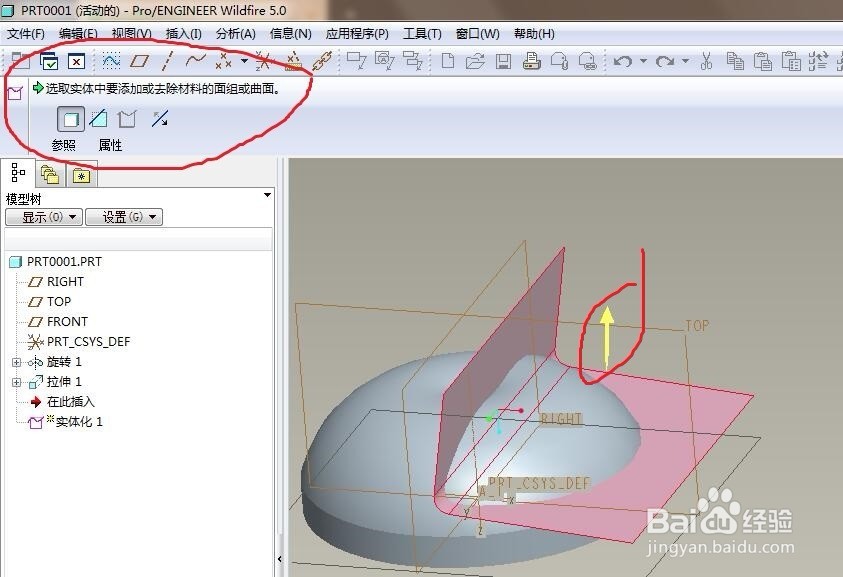
Task: Click the Paste icon
Action: click(x=763, y=61)
